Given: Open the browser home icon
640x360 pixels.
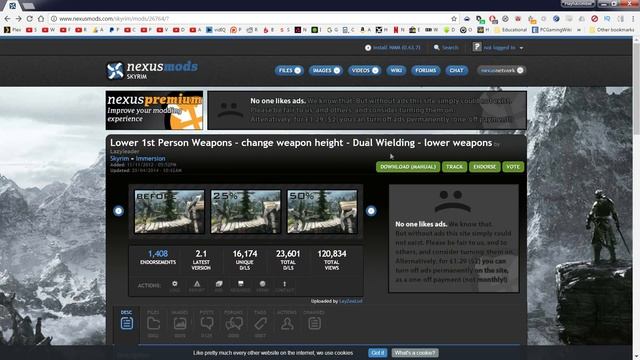Looking at the screenshot, I should click(x=41, y=19).
